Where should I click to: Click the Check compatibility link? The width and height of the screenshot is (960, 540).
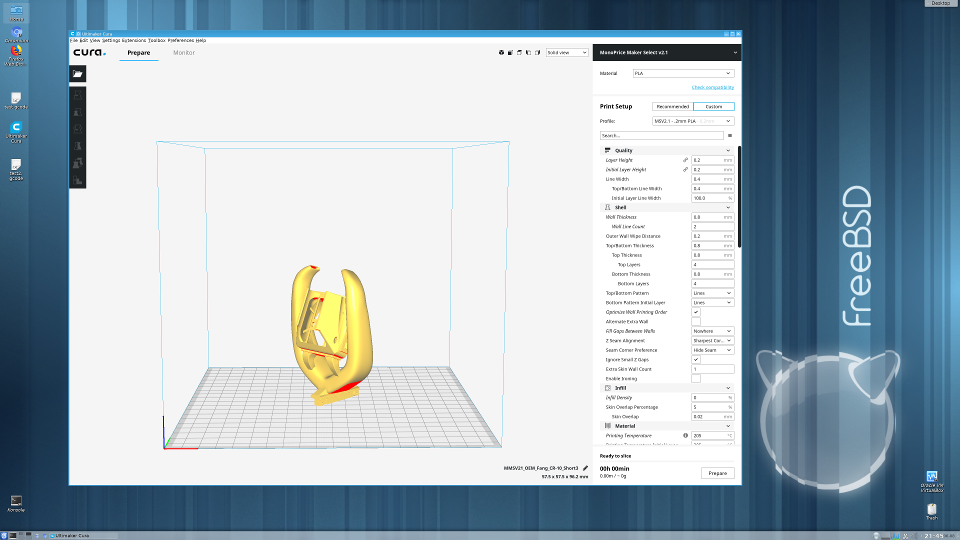tap(712, 87)
